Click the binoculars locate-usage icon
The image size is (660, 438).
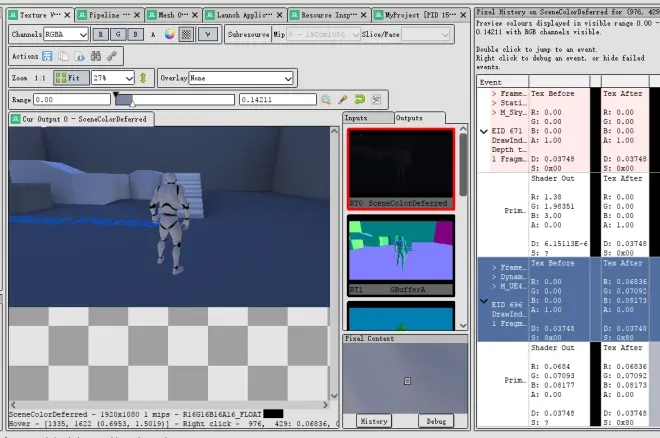(96, 56)
